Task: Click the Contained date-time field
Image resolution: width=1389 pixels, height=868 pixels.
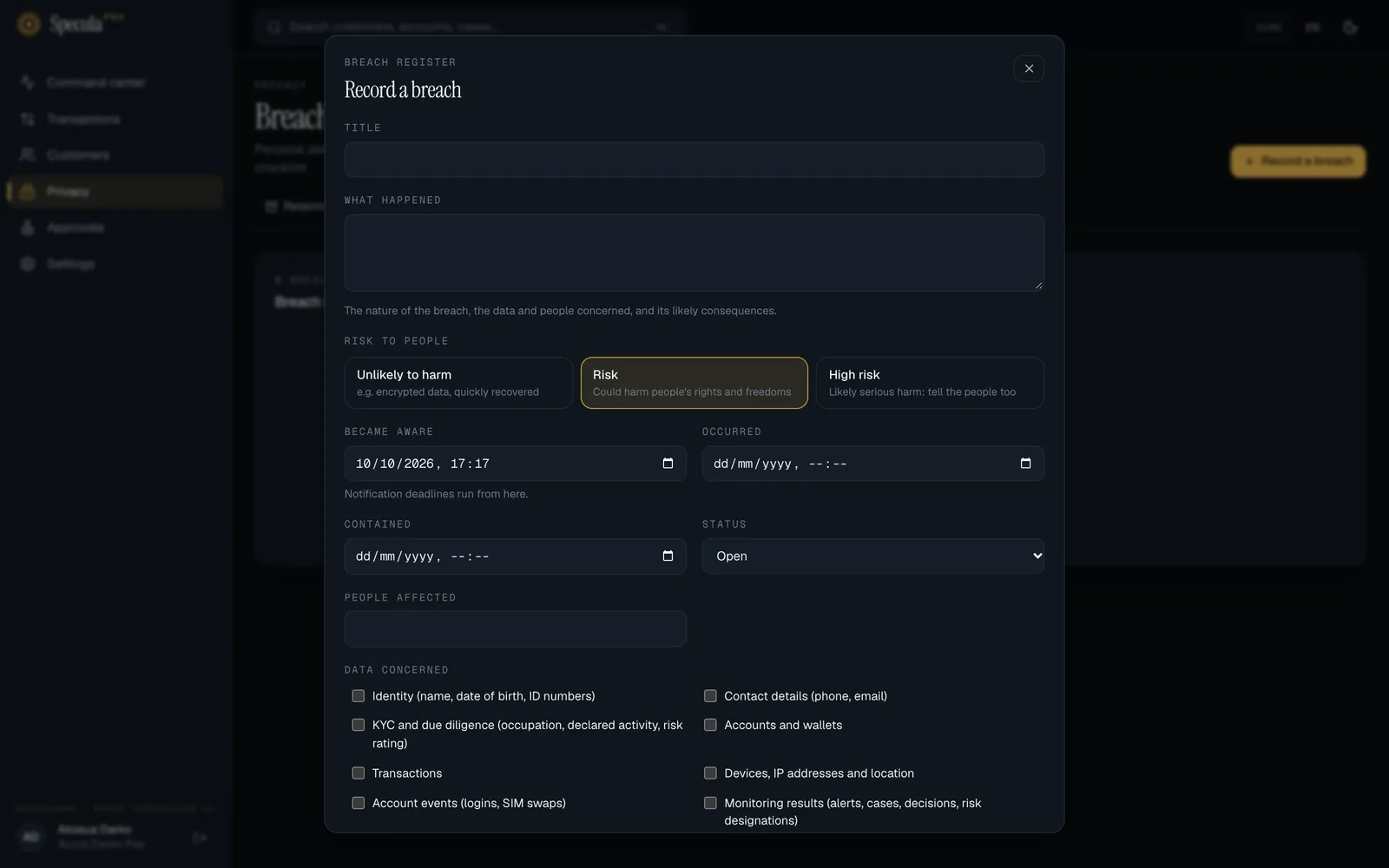Action: (515, 556)
